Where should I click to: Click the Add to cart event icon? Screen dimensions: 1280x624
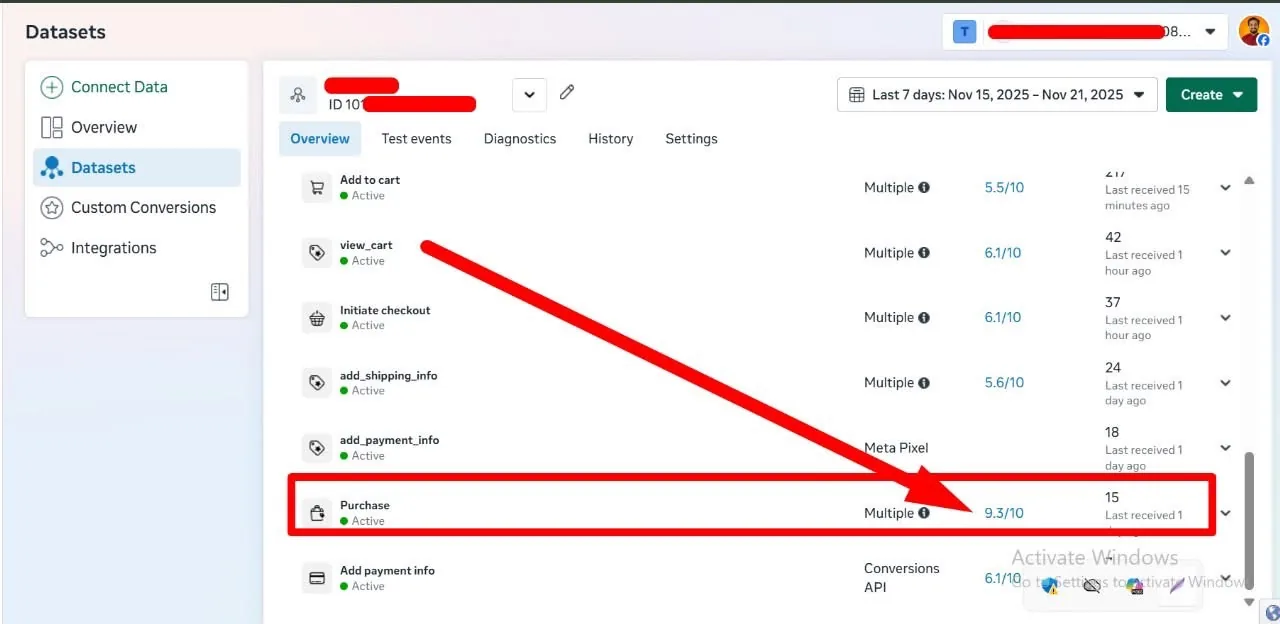(x=317, y=187)
